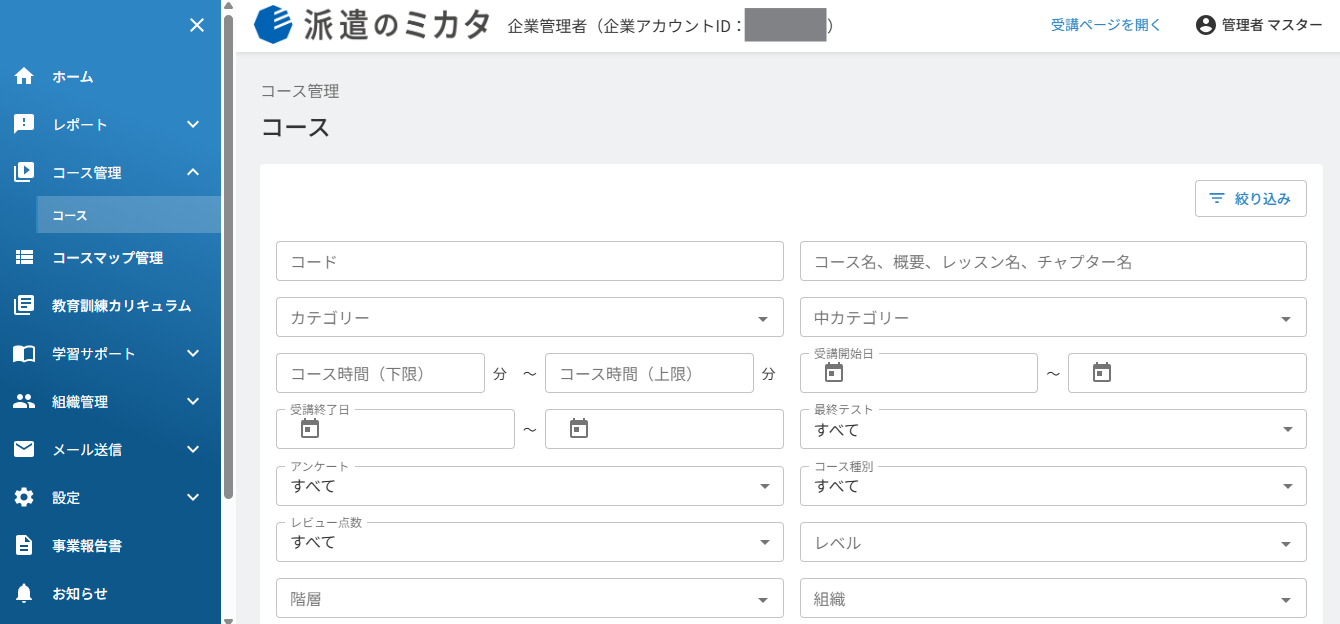Viewport: 1340px width, 624px height.
Task: Select コース submenu item
Action: (128, 215)
